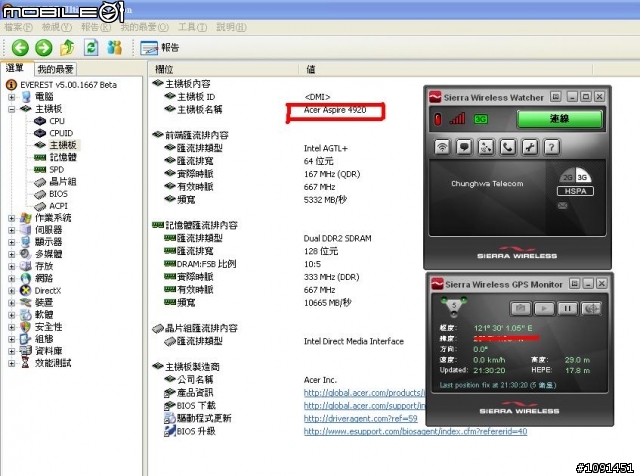
Task: Expand the 伺服器 tree node
Action: point(12,230)
